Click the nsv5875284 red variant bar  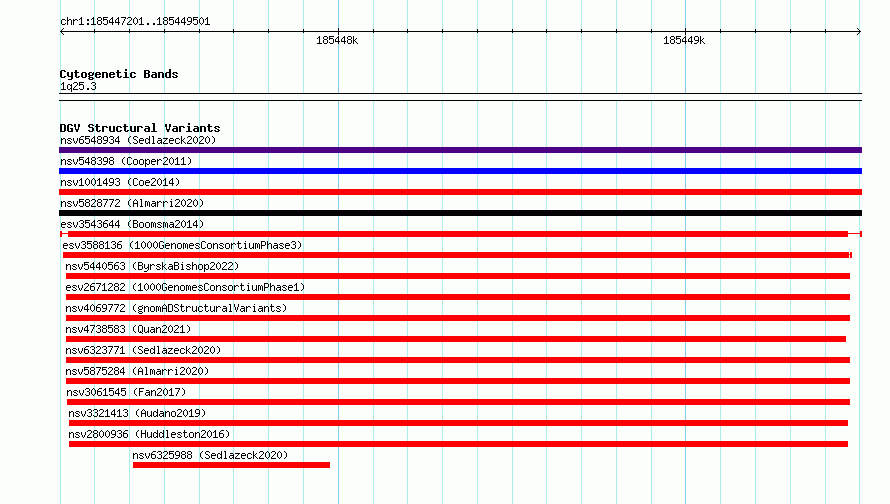click(x=457, y=381)
